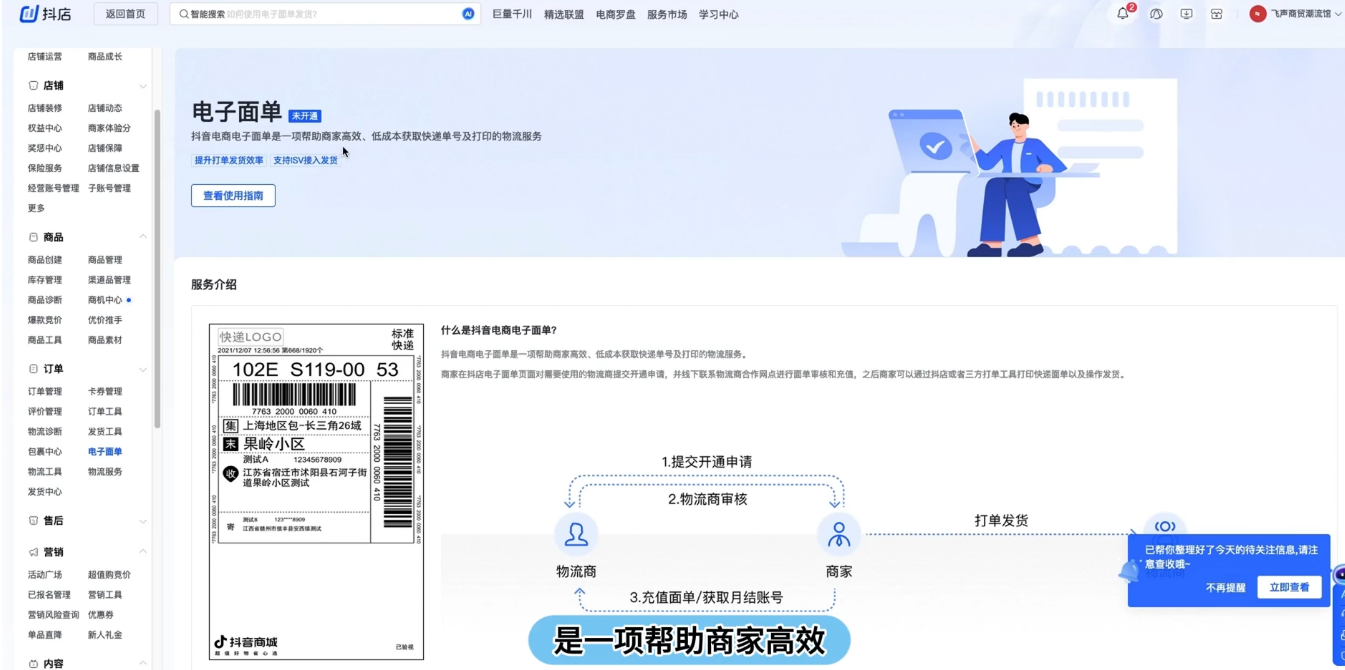Click the AI assistant icon in search bar
Viewport: 1345px width, 670px height.
468,14
